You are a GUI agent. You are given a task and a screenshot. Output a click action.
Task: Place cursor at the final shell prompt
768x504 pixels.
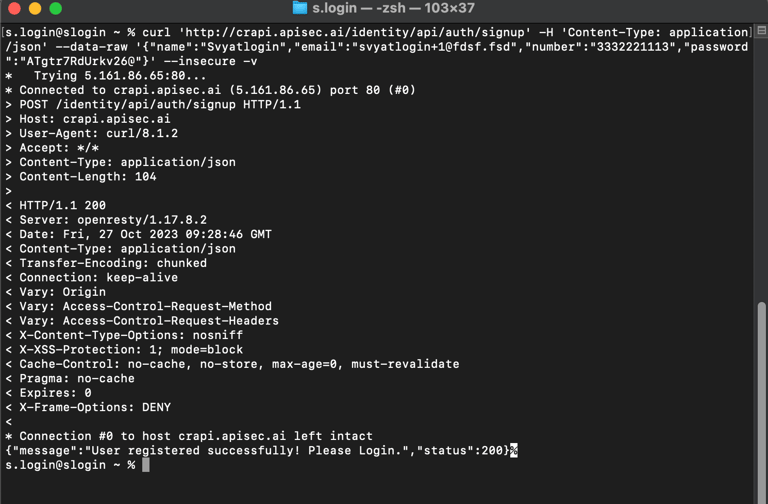tap(145, 465)
